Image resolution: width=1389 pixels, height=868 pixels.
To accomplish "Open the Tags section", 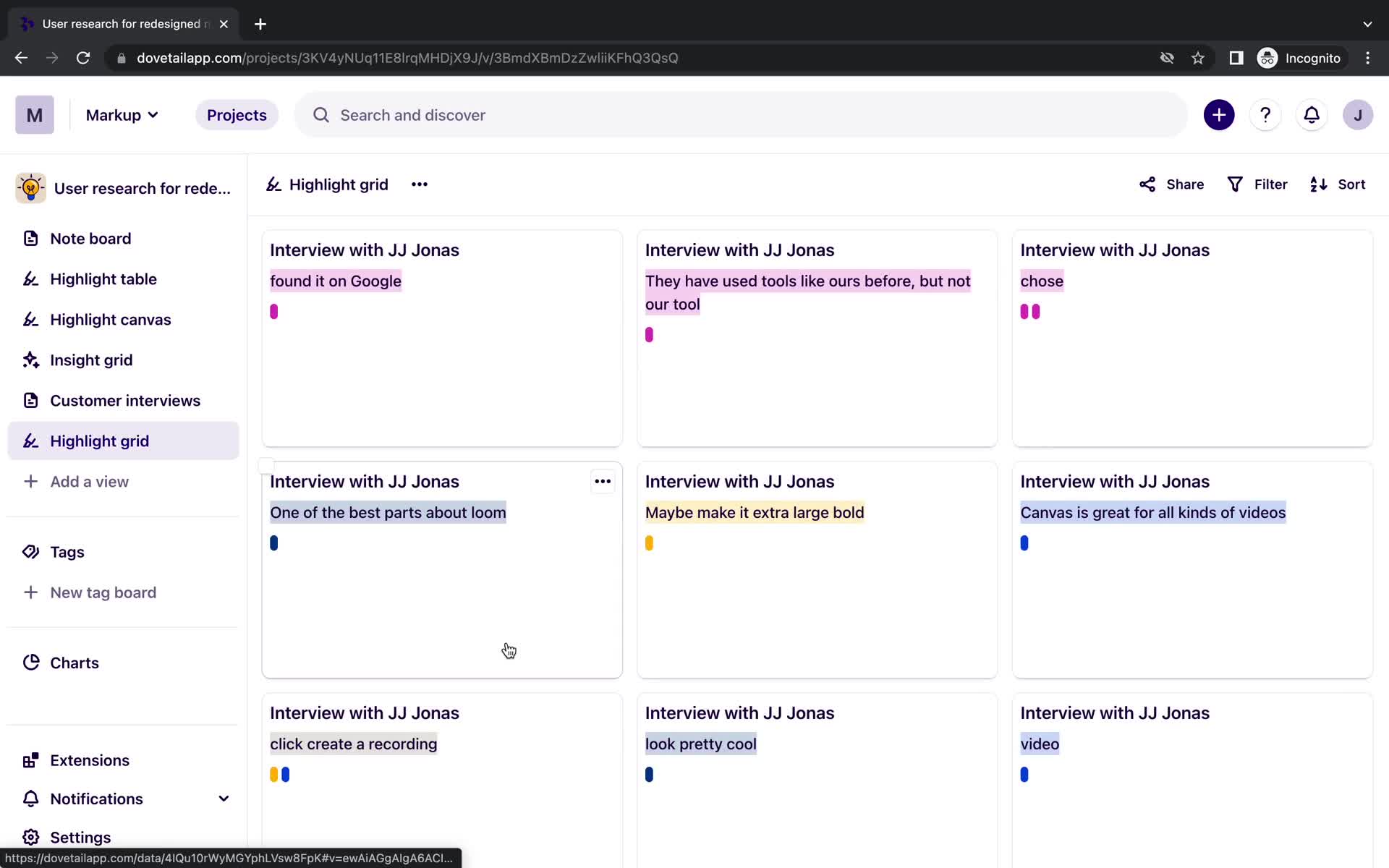I will [67, 551].
